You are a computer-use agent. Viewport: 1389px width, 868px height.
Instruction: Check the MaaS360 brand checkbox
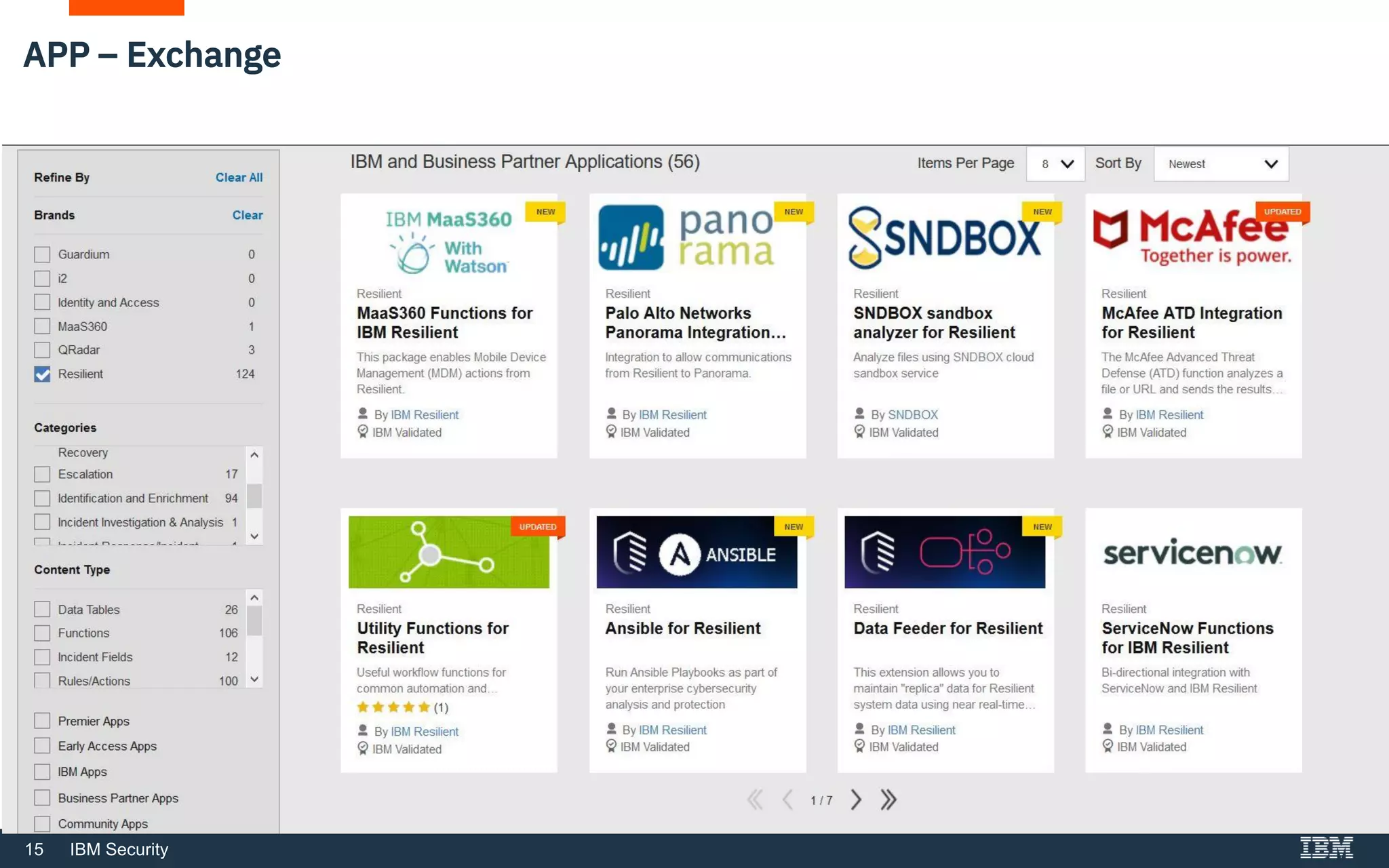point(42,326)
